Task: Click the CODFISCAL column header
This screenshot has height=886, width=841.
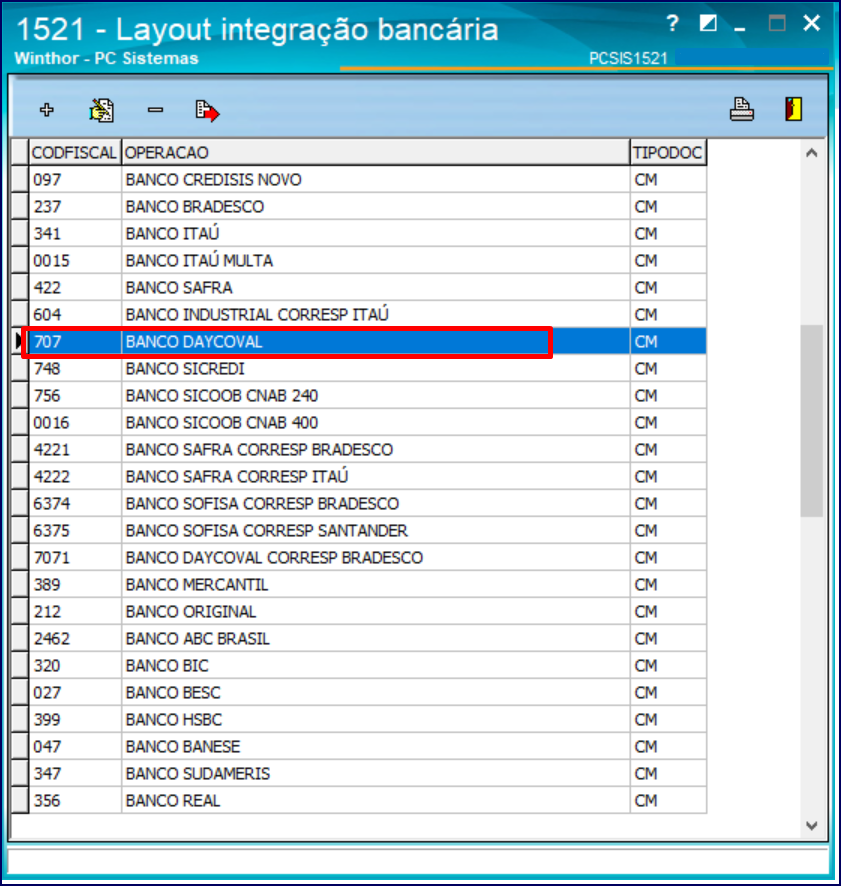Action: (75, 153)
